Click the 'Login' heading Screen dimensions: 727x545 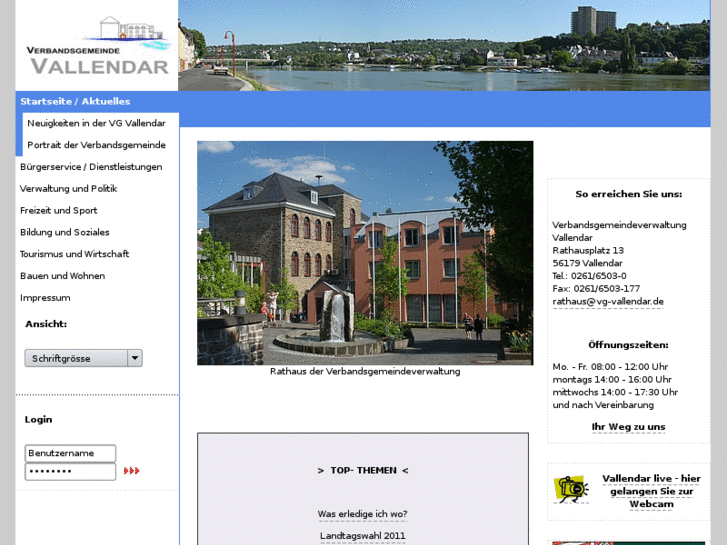coord(38,420)
